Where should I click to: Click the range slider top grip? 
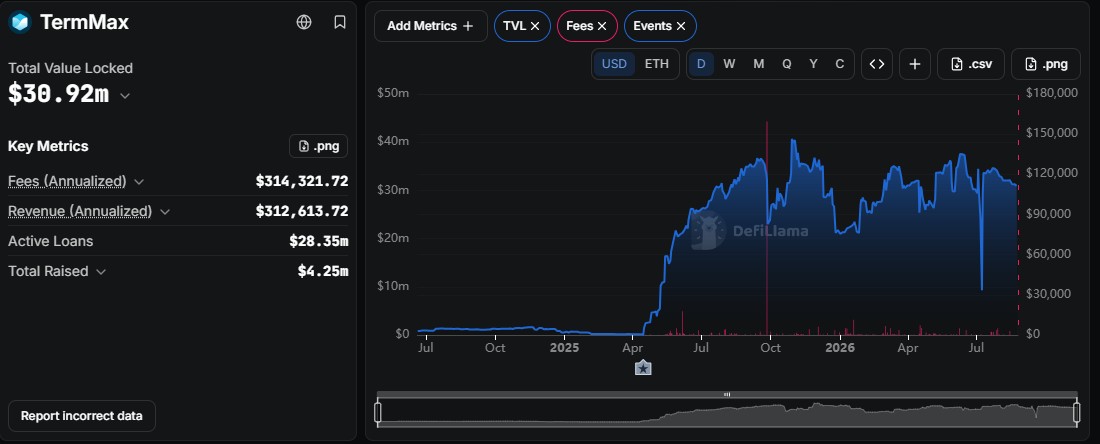tap(727, 394)
